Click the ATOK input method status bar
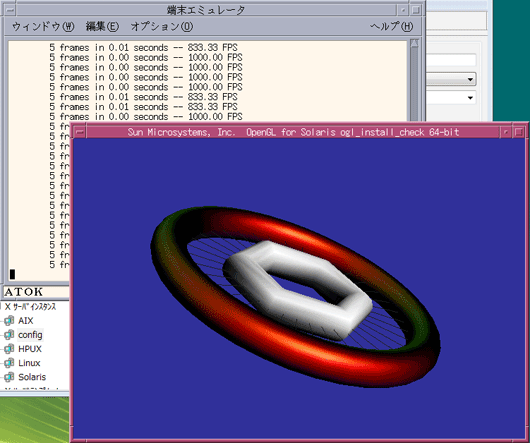This screenshot has height=443, width=530. [35, 292]
